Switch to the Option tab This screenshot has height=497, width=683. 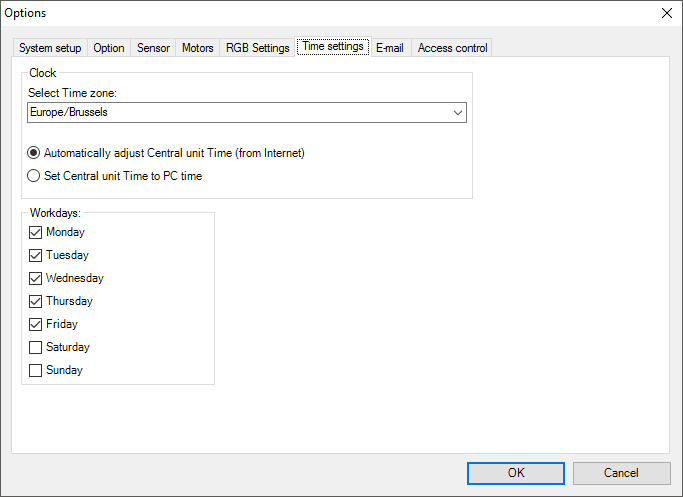point(109,48)
